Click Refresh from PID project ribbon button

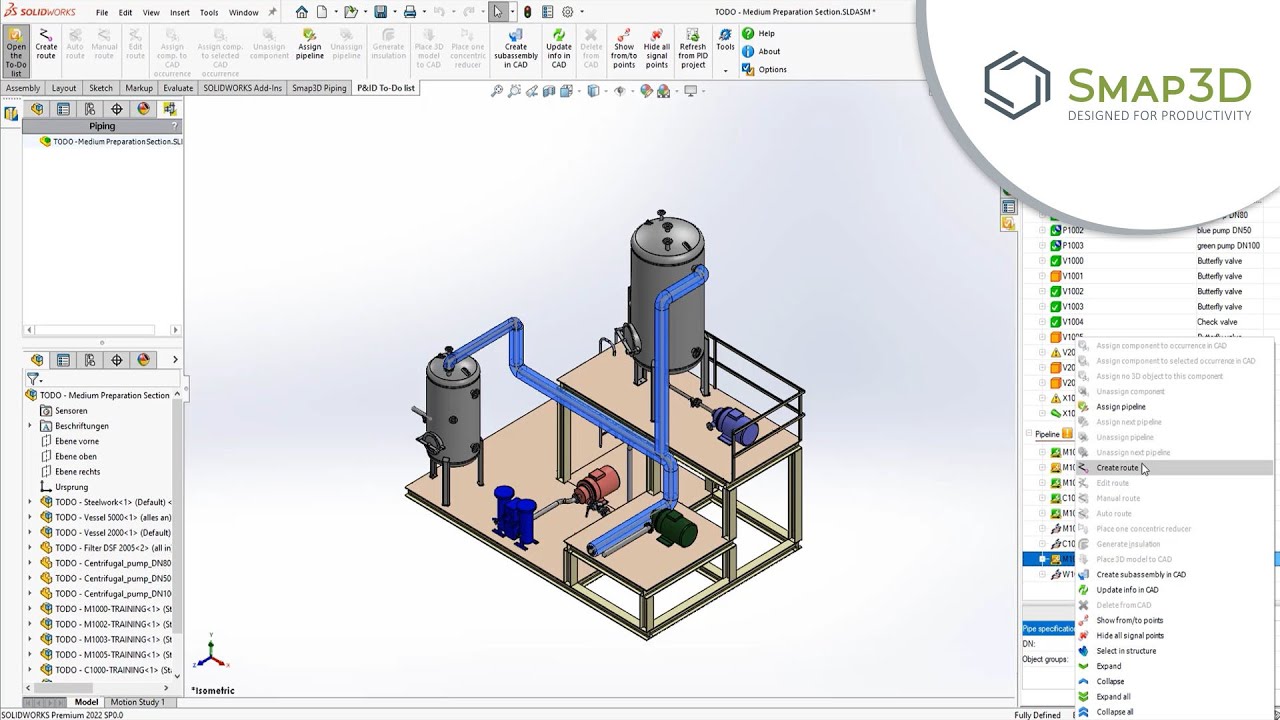pyautogui.click(x=693, y=49)
